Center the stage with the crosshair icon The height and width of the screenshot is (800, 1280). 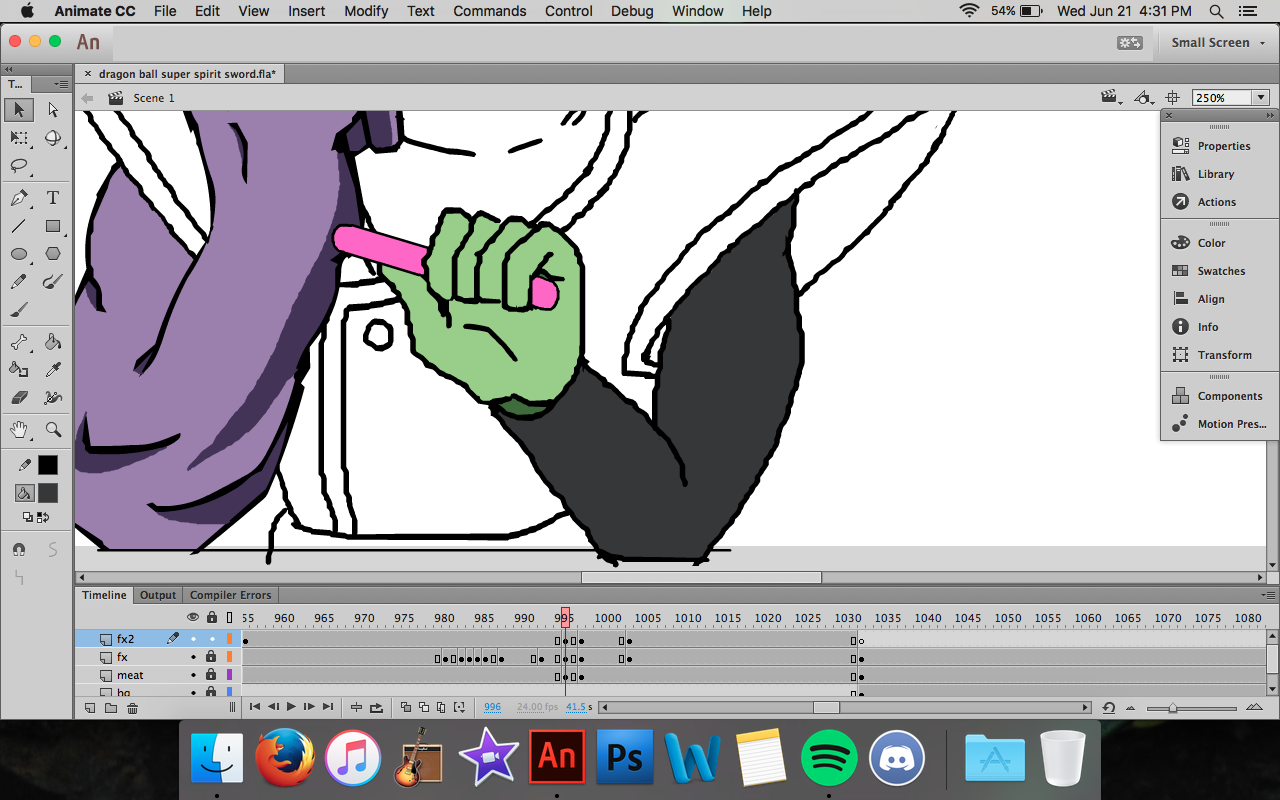coord(1173,98)
